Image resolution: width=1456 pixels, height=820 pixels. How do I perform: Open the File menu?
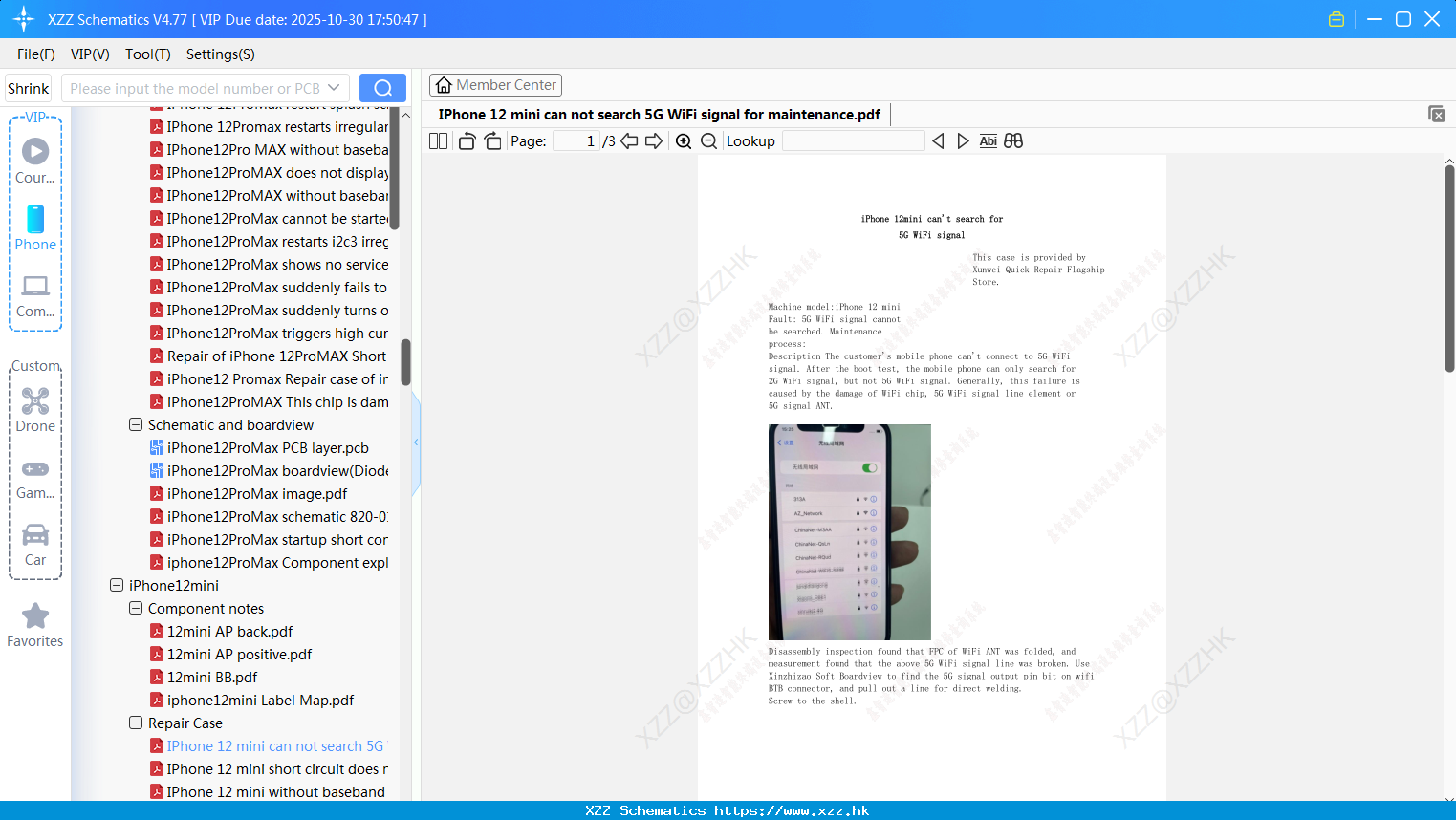36,54
